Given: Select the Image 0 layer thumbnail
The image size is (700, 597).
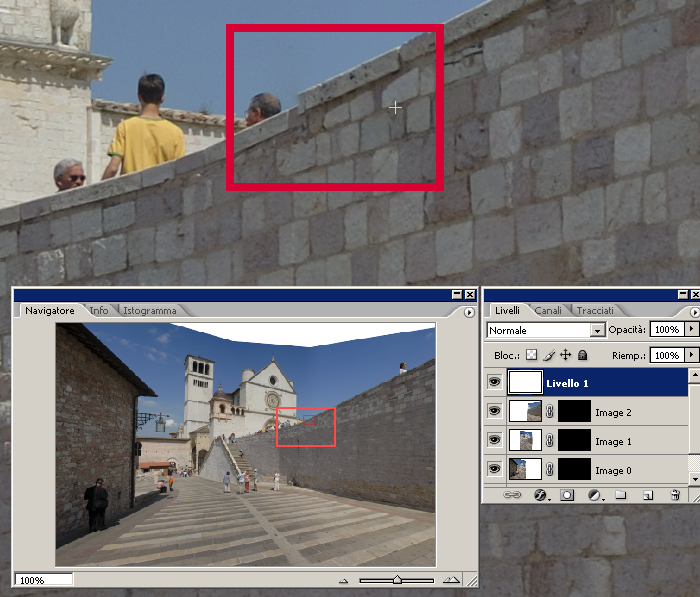Looking at the screenshot, I should click(525, 469).
